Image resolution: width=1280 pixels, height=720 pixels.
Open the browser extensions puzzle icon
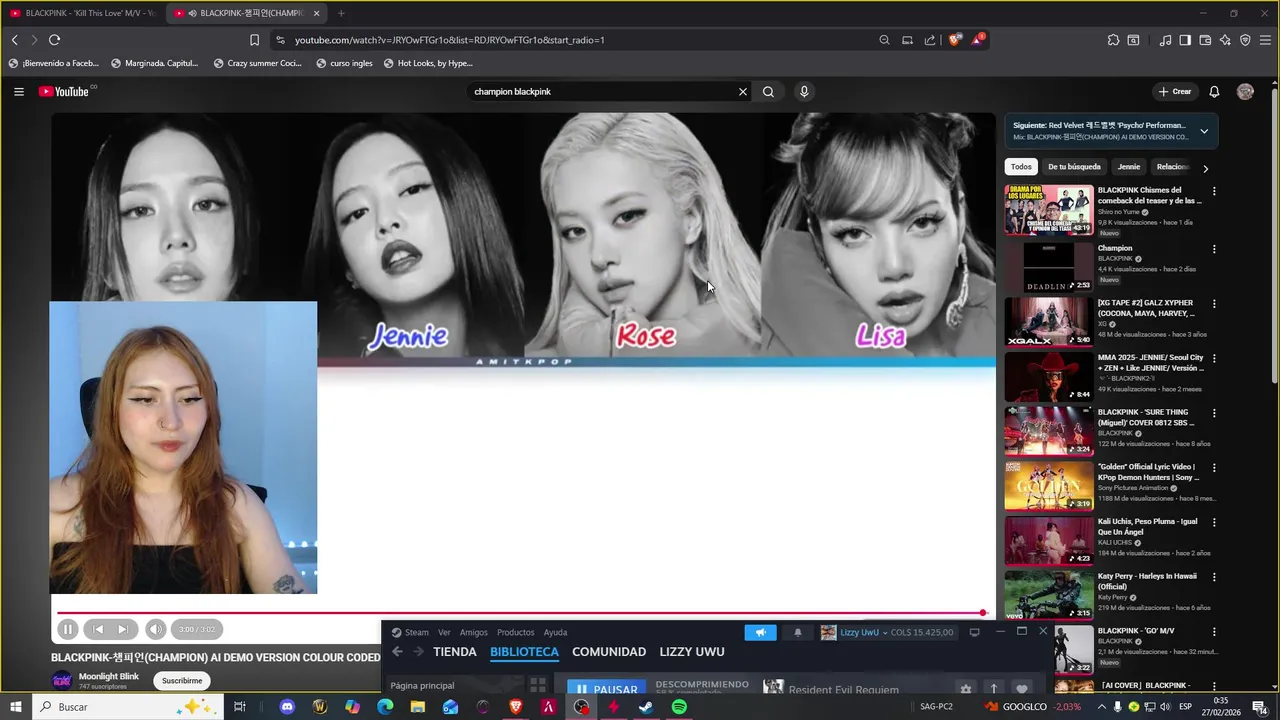(1113, 40)
